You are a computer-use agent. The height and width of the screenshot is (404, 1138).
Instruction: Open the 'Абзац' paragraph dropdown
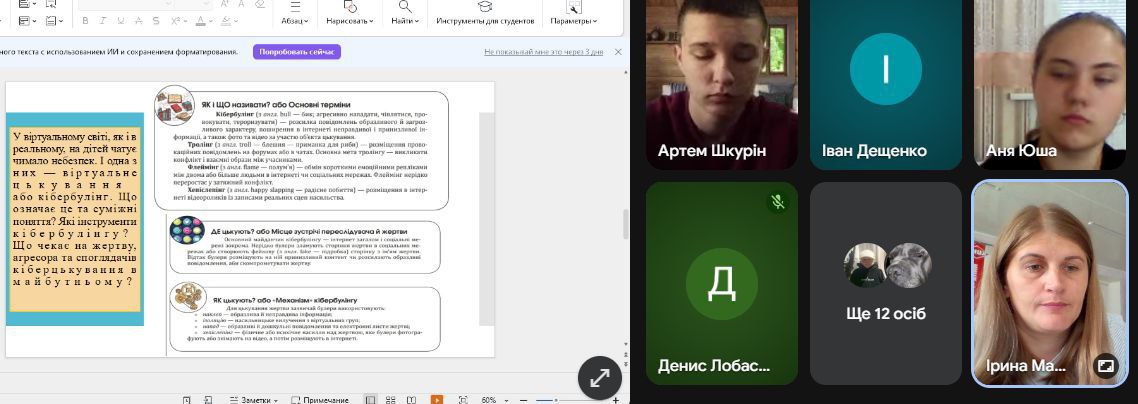297,20
